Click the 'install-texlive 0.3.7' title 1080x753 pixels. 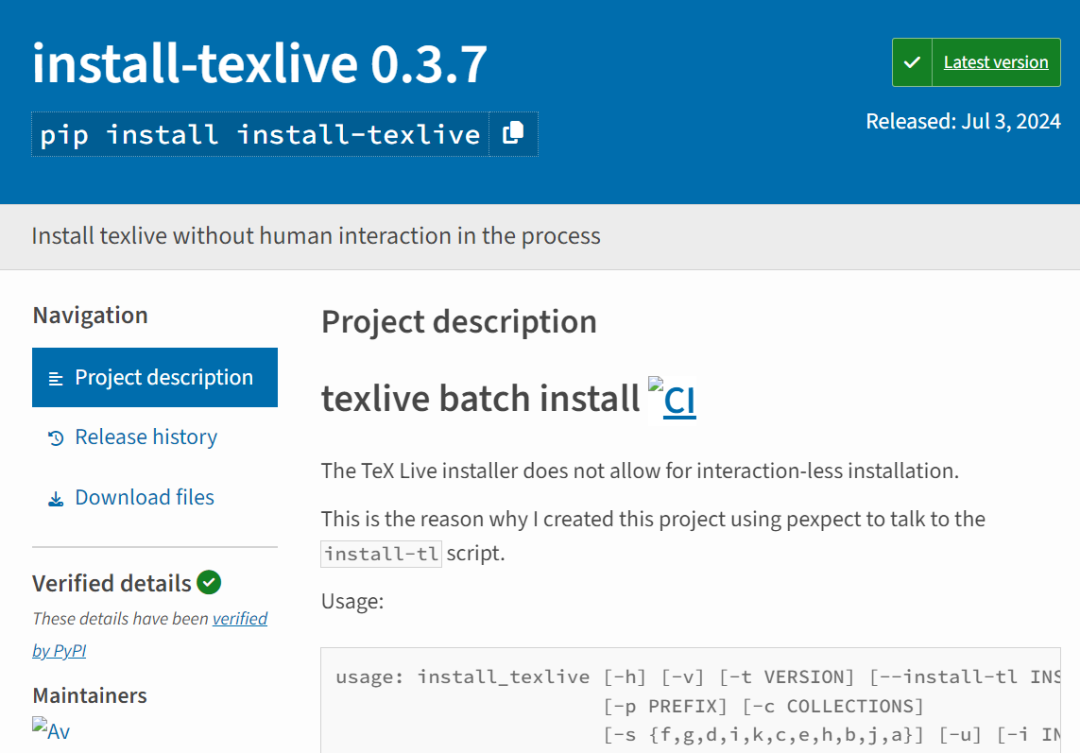click(x=260, y=63)
